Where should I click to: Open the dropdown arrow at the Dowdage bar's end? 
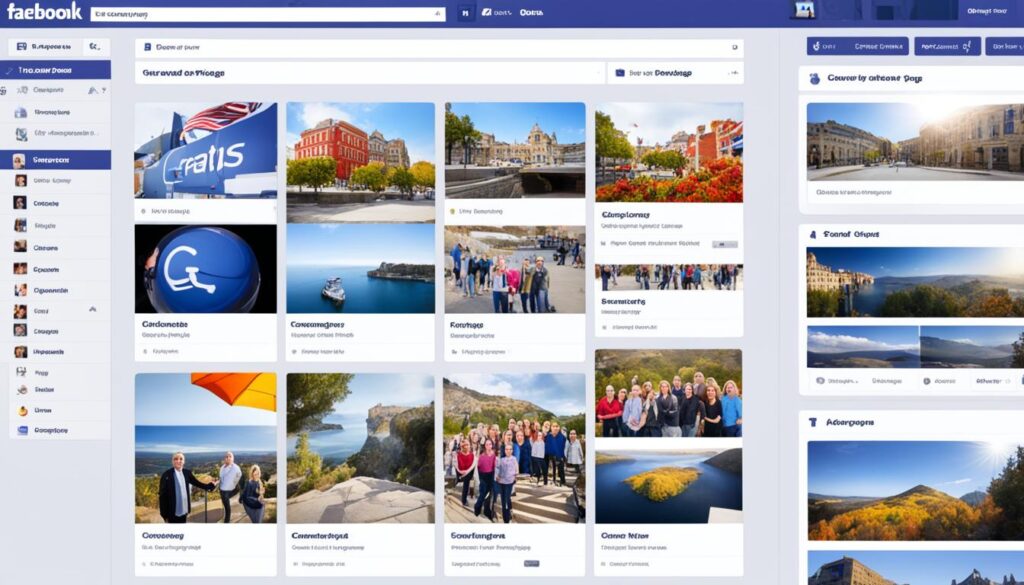(x=735, y=73)
